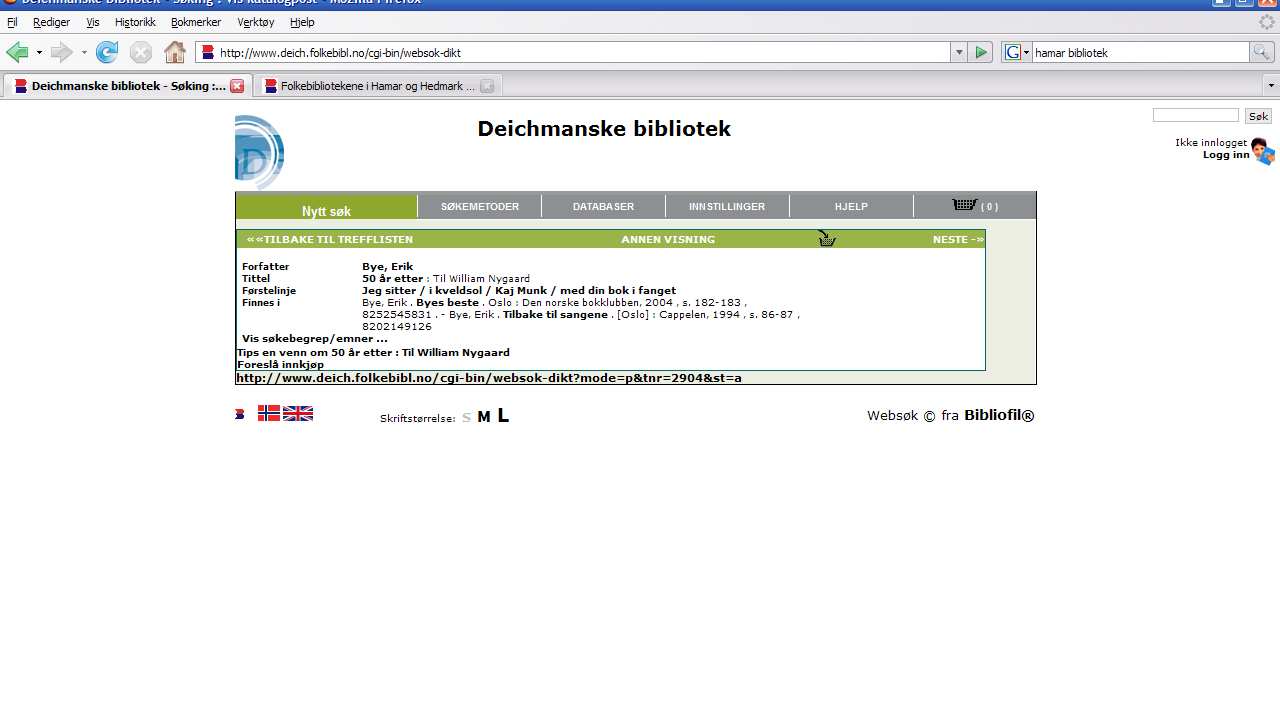Click the Søk button
The height and width of the screenshot is (726, 1280).
coord(1258,116)
